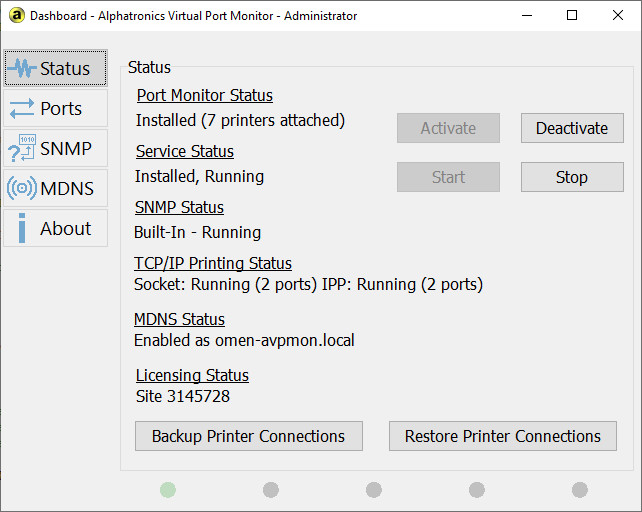Screen dimensions: 642x512
Task: Click 'Installed (7 printers attached)' text
Action: tap(240, 120)
